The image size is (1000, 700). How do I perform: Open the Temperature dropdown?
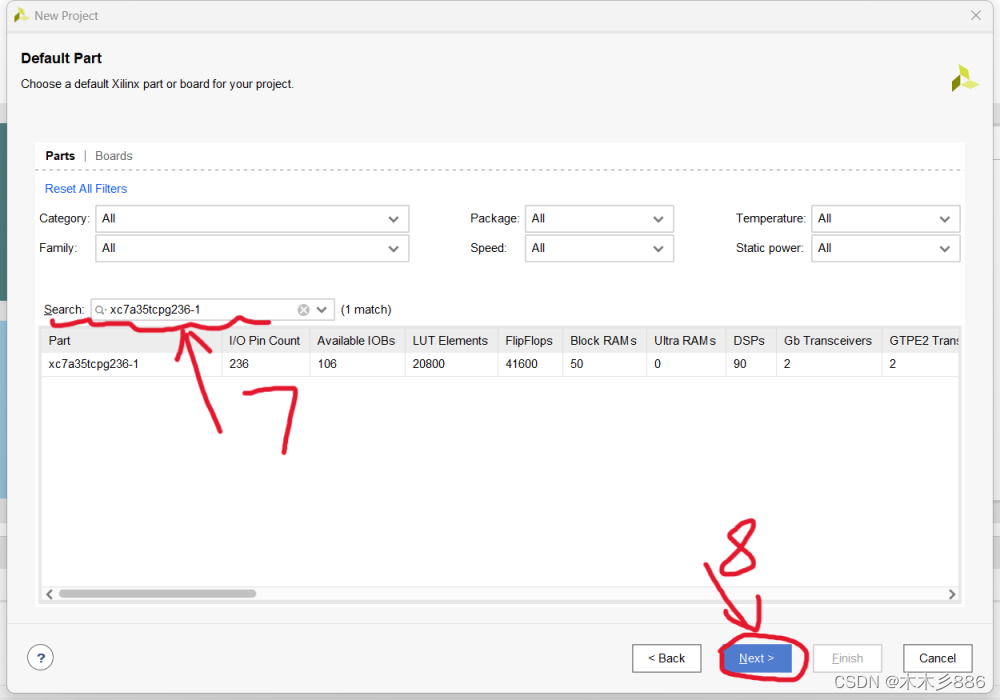pyautogui.click(x=885, y=219)
